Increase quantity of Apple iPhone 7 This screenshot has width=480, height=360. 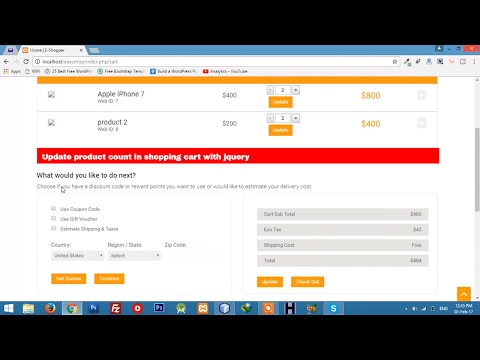pyautogui.click(x=295, y=90)
